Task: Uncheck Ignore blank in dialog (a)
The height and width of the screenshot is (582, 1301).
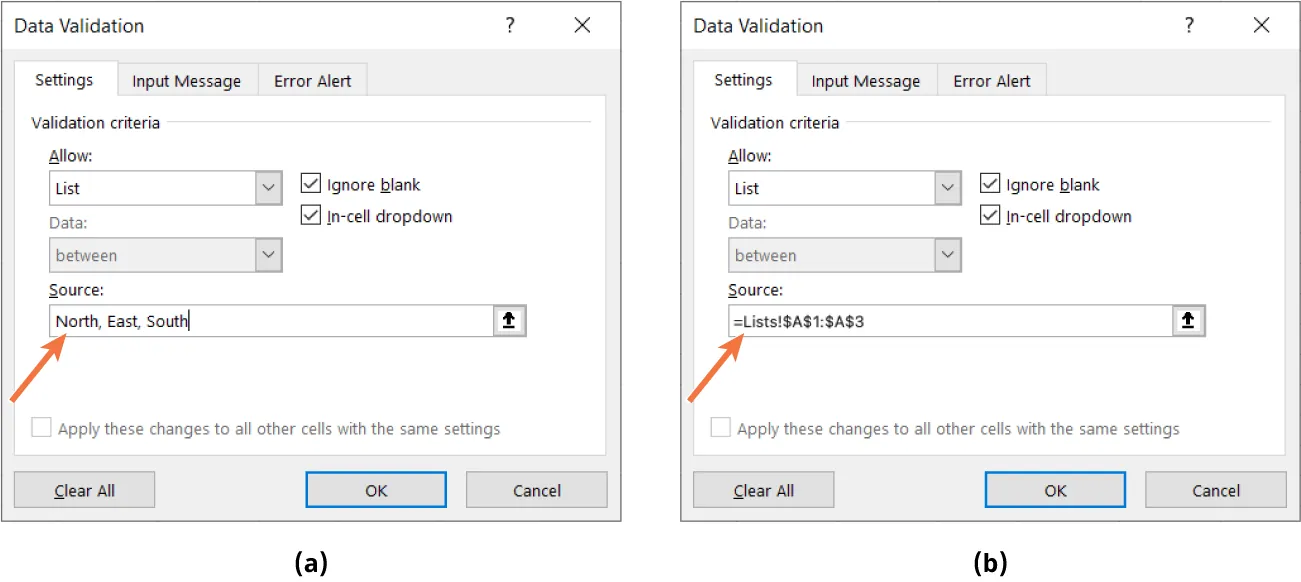Action: click(310, 183)
